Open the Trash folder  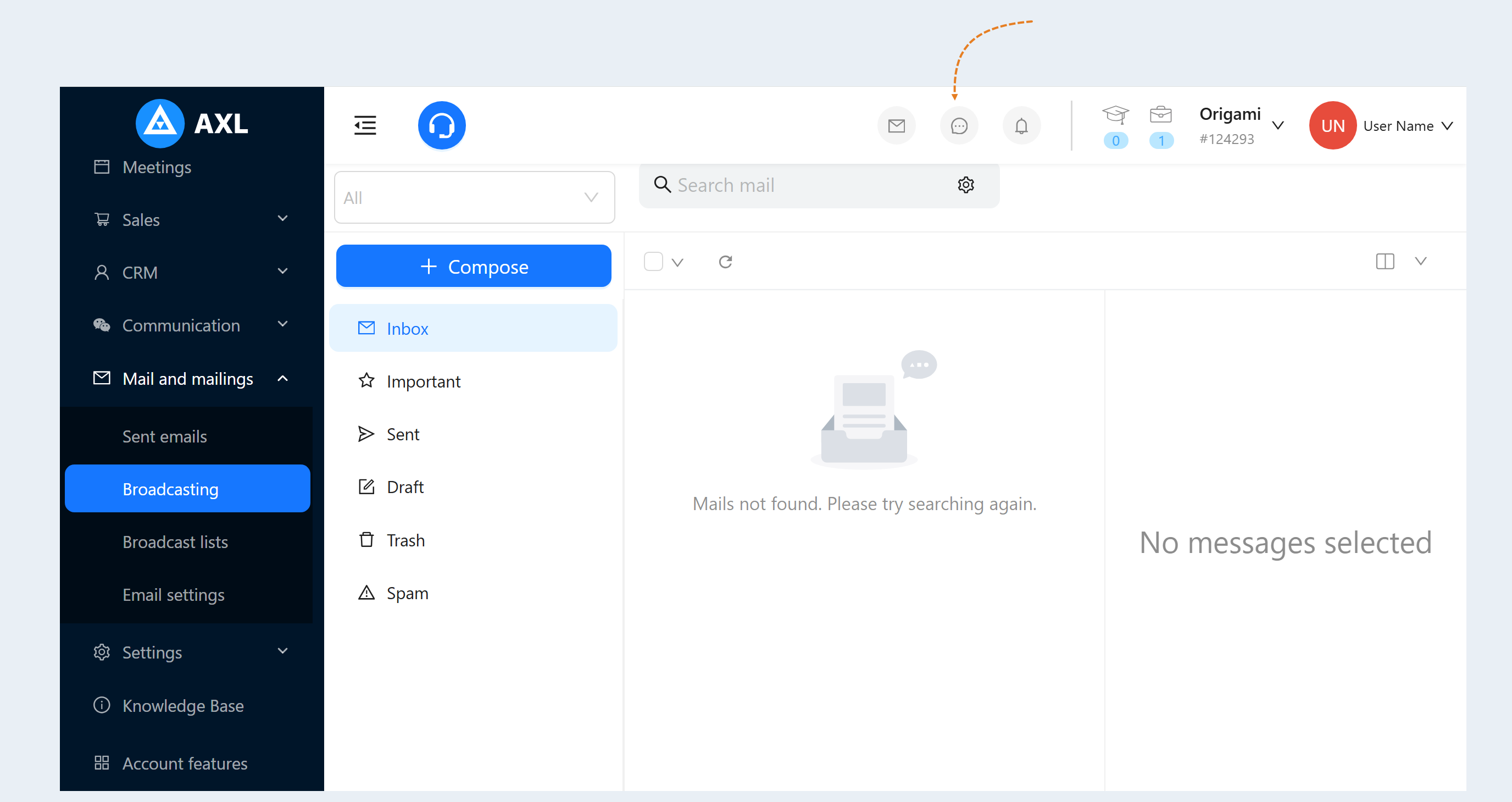[x=473, y=540]
